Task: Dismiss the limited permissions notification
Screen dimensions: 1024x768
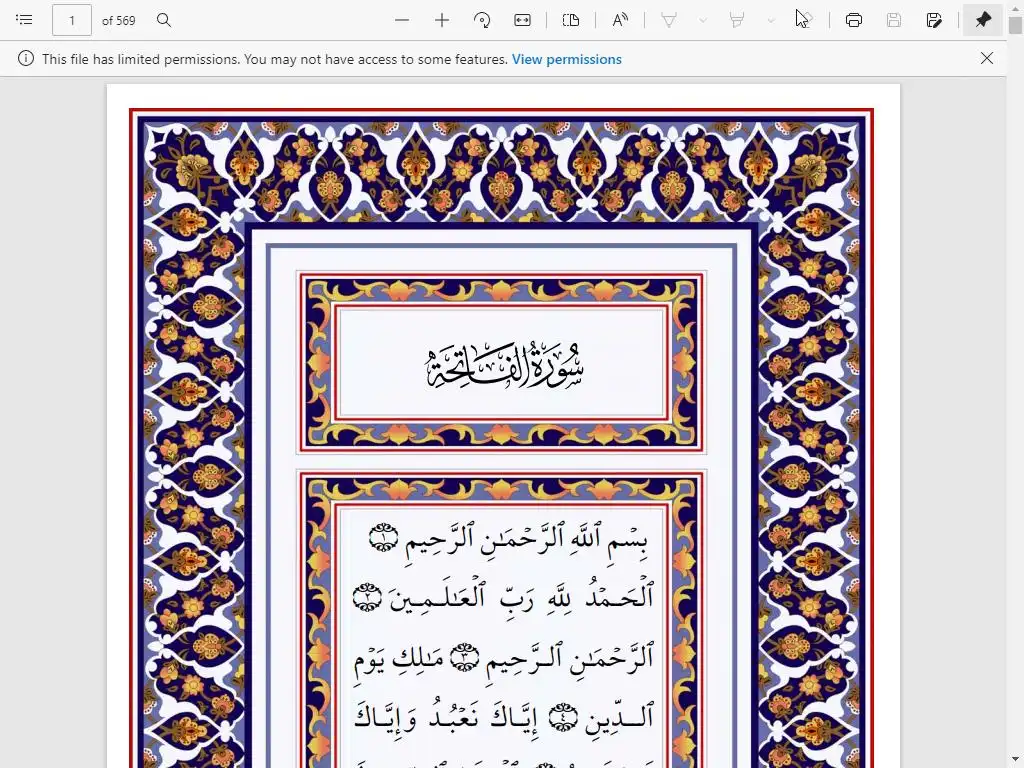Action: pos(987,58)
